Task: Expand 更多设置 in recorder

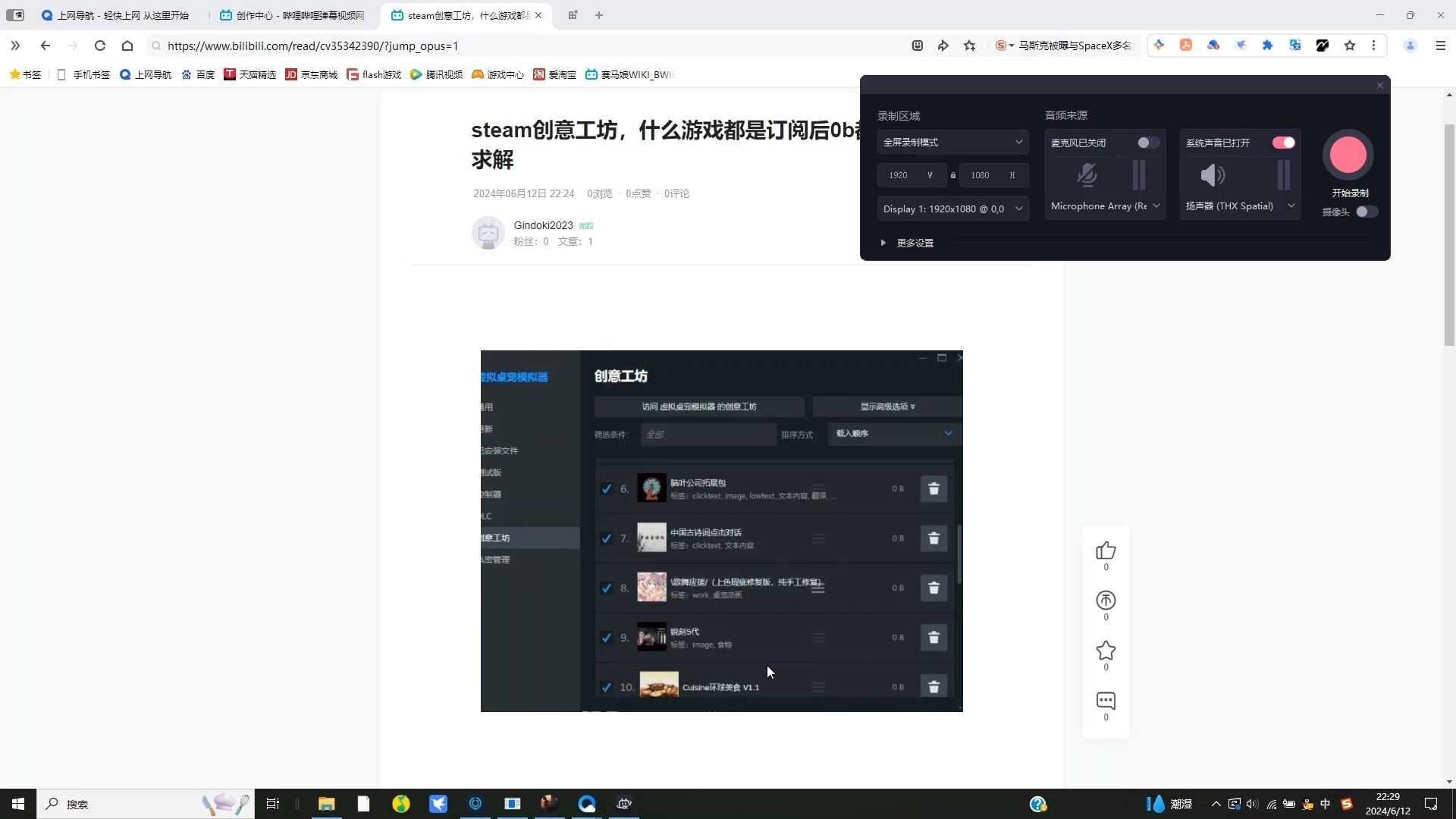Action: coord(907,243)
